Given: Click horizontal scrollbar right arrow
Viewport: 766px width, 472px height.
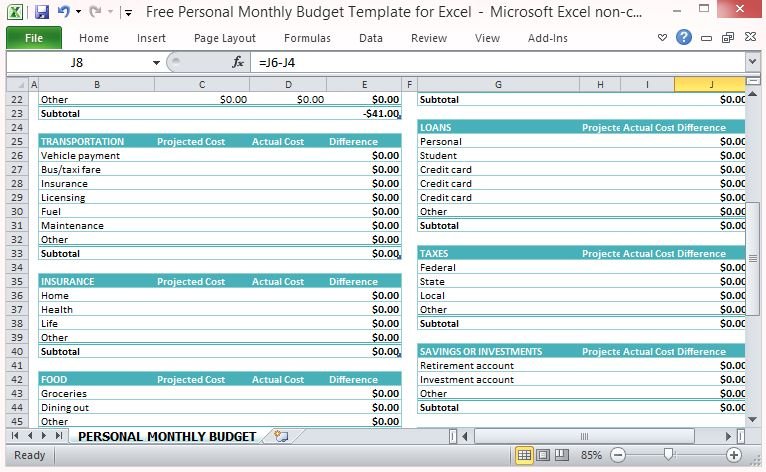Looking at the screenshot, I should [728, 436].
